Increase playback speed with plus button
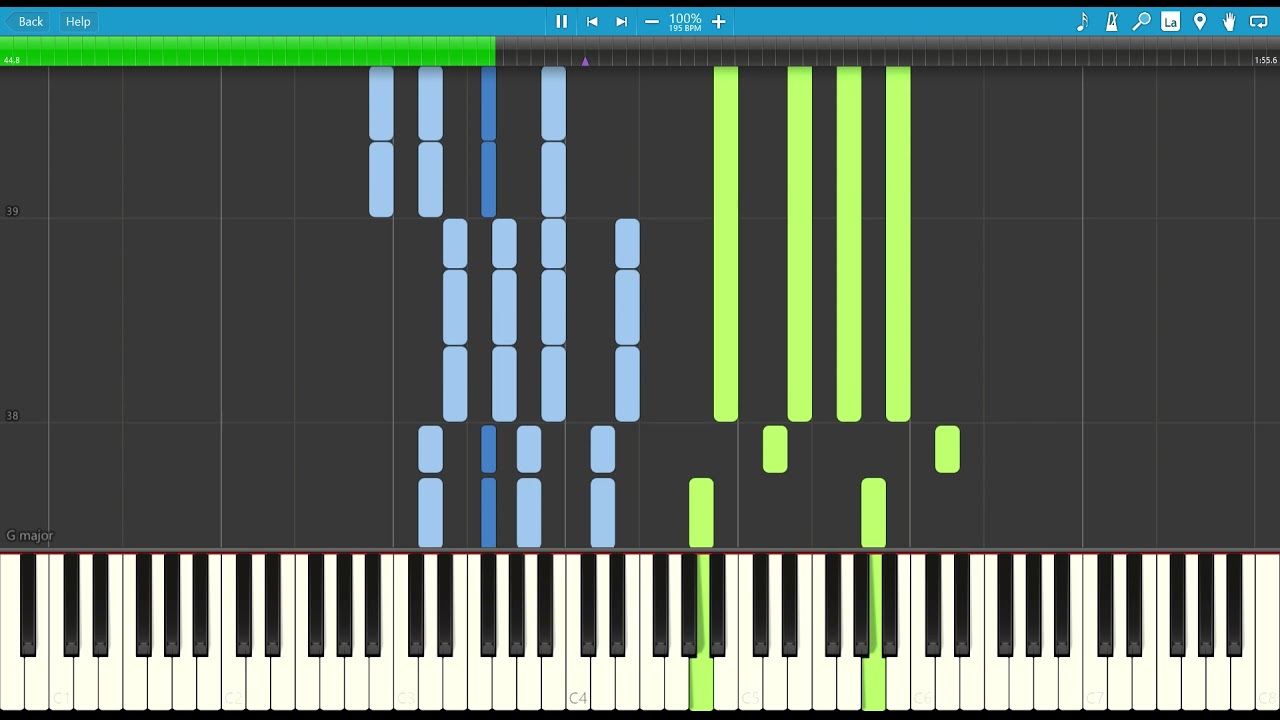The width and height of the screenshot is (1280, 720). 718,21
